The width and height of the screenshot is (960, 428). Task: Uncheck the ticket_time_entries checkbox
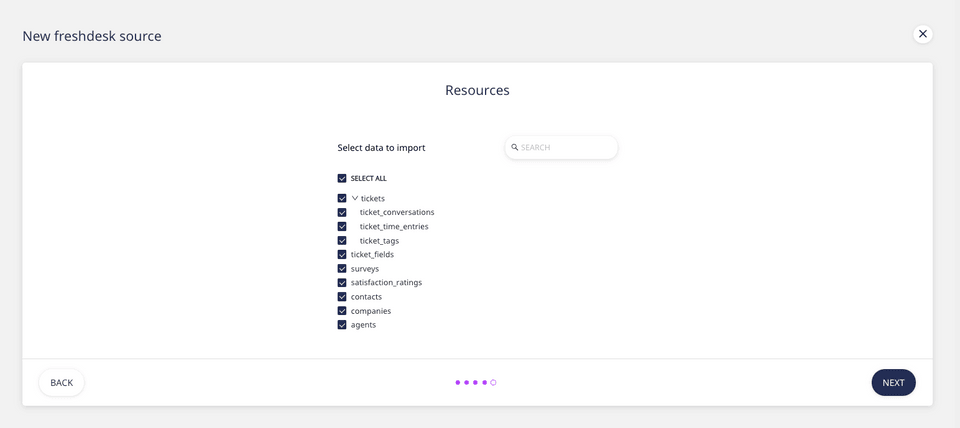pos(342,227)
